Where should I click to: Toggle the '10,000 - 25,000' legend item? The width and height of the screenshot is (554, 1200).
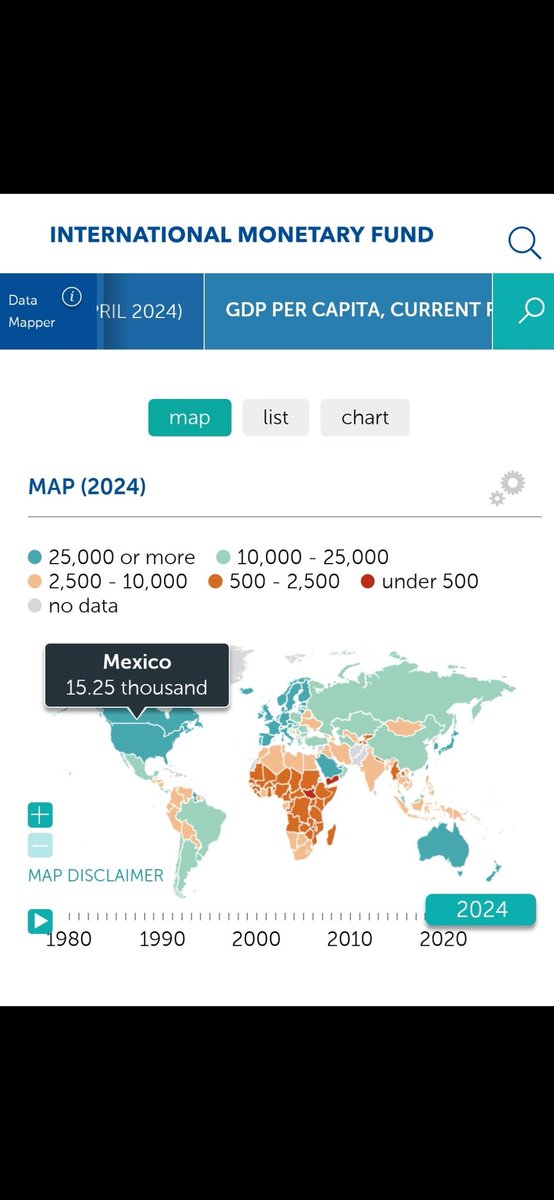tap(303, 557)
